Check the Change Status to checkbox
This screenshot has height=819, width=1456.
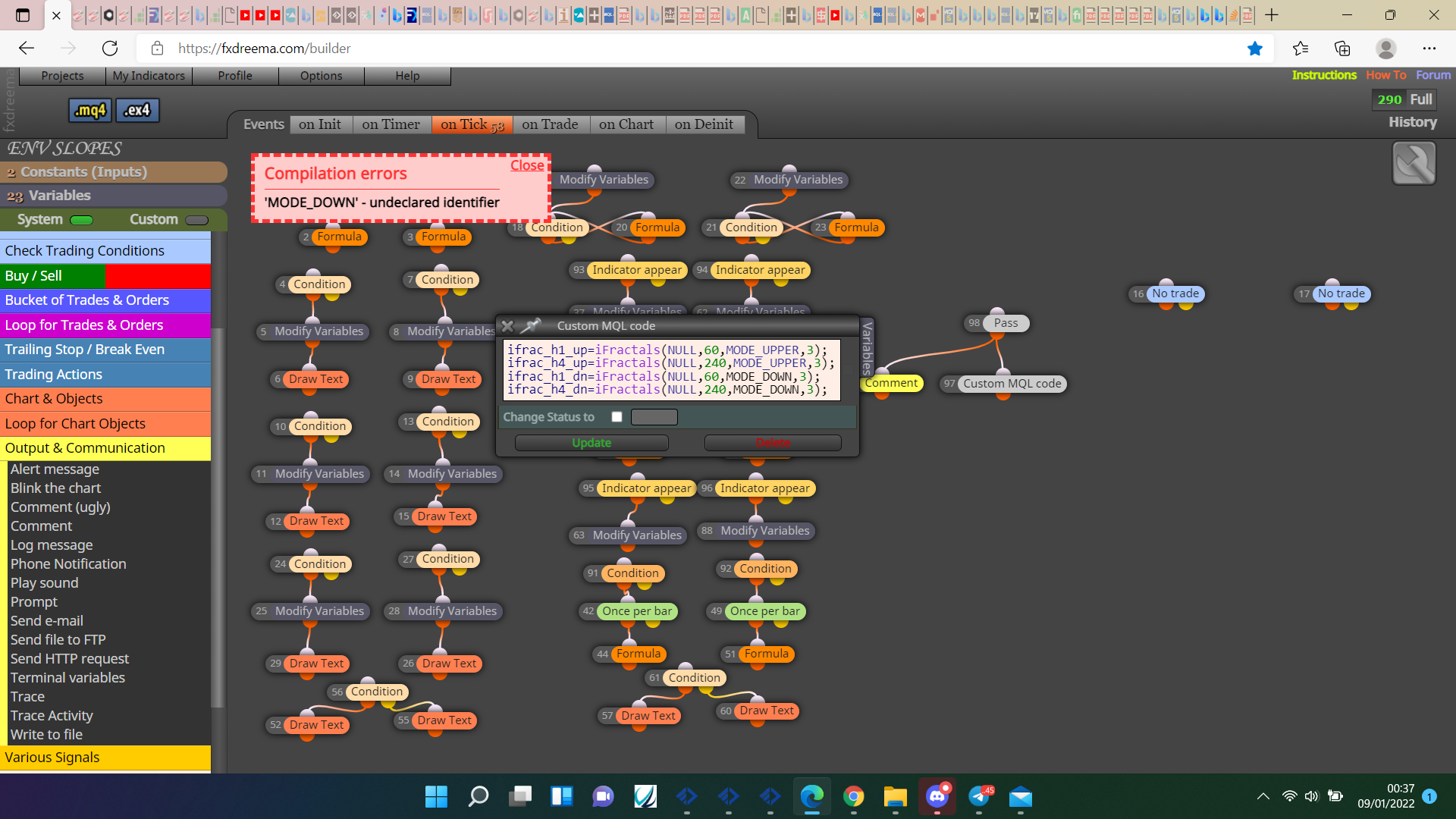tap(617, 417)
